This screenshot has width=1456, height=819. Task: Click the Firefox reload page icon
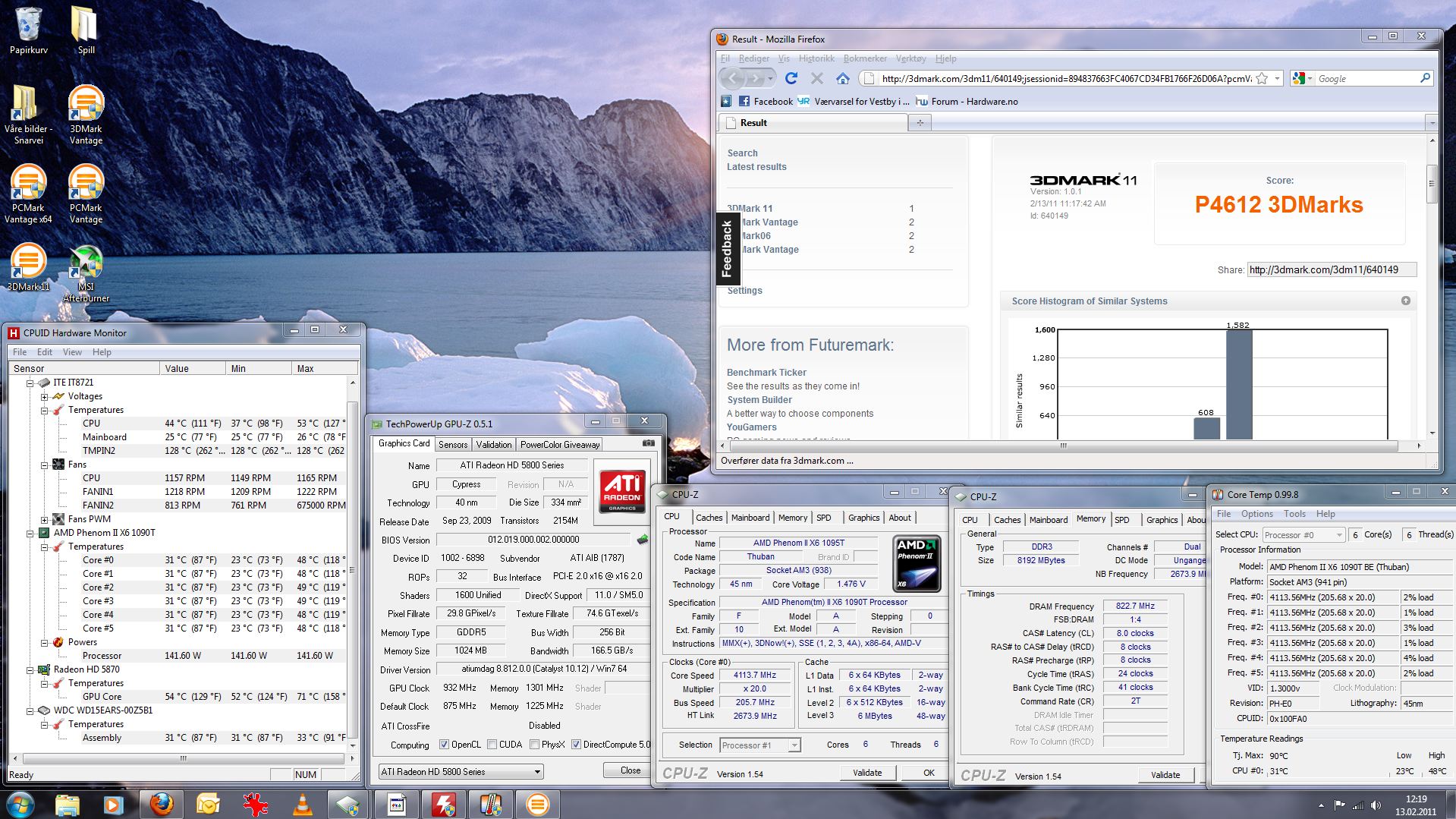(x=791, y=78)
